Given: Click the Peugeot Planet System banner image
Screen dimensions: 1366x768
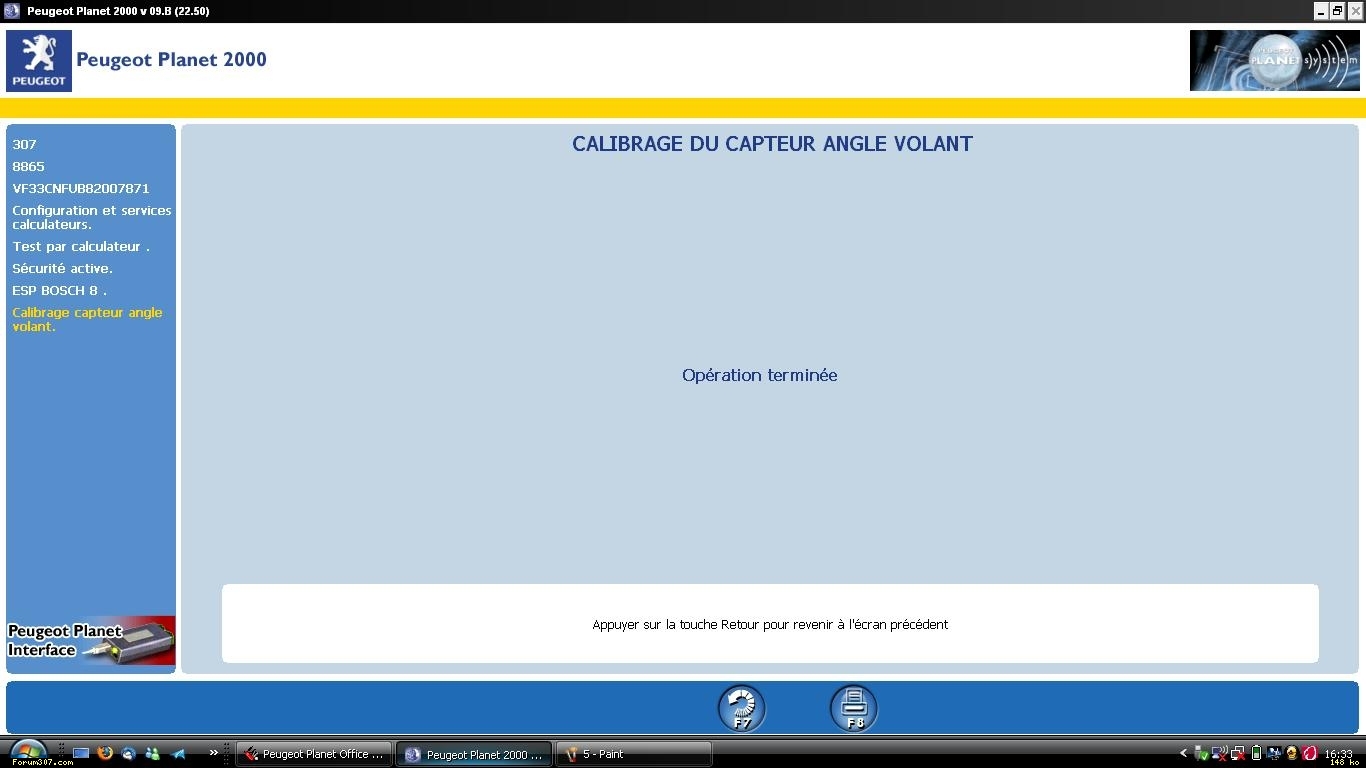Looking at the screenshot, I should click(x=1274, y=61).
